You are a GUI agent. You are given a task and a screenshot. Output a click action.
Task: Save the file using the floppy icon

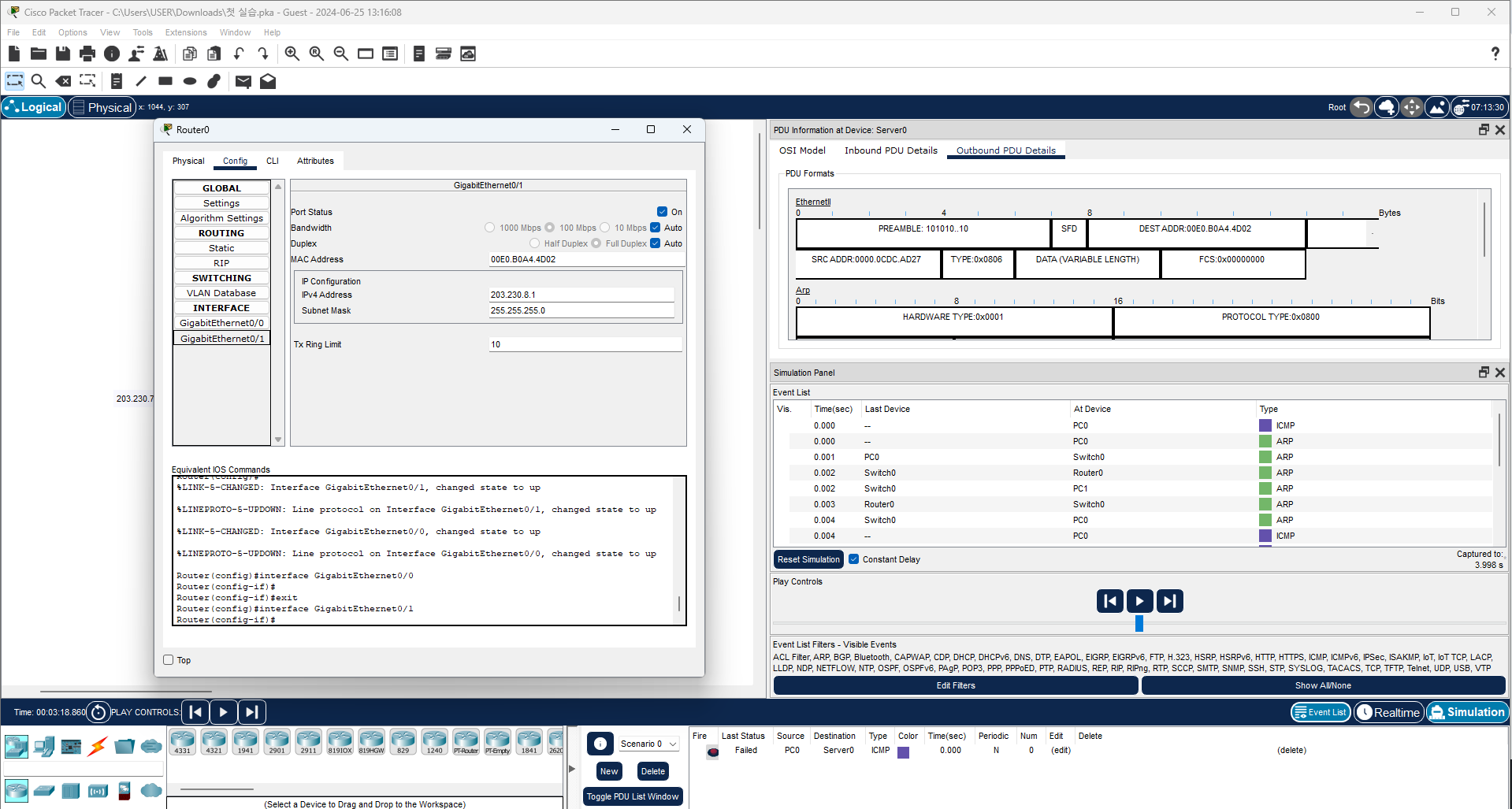pyautogui.click(x=63, y=54)
